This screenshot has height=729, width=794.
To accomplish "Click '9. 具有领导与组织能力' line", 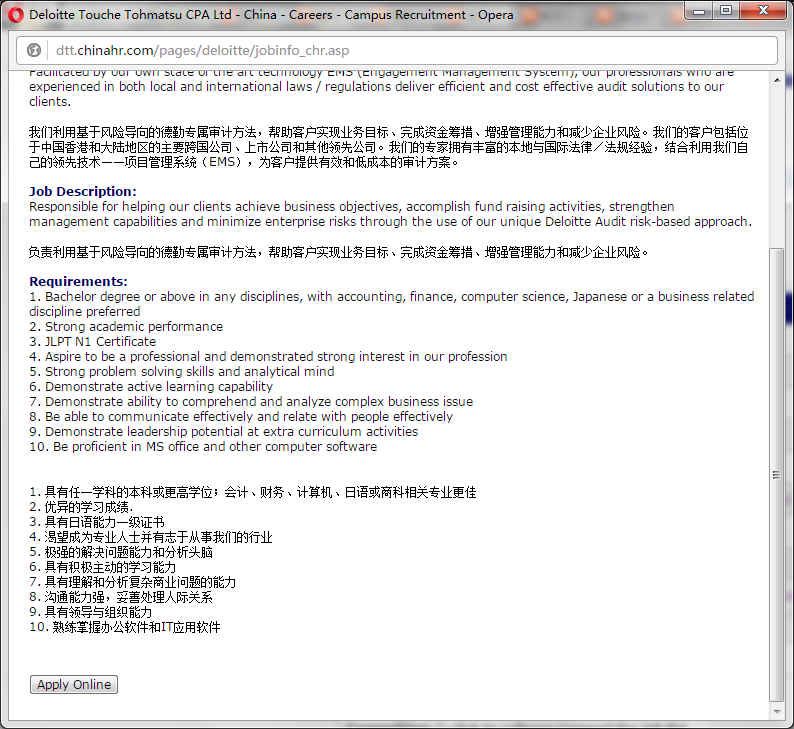I will point(91,612).
